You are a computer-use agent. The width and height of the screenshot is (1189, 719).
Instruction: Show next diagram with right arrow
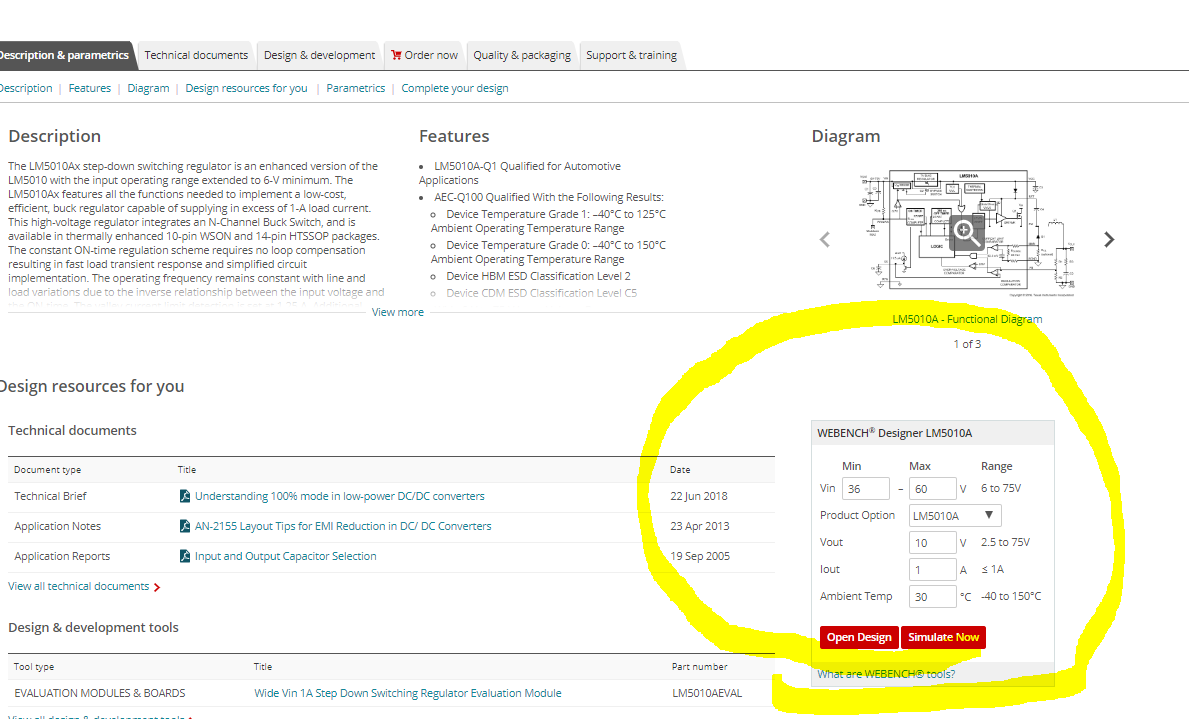coord(1109,240)
